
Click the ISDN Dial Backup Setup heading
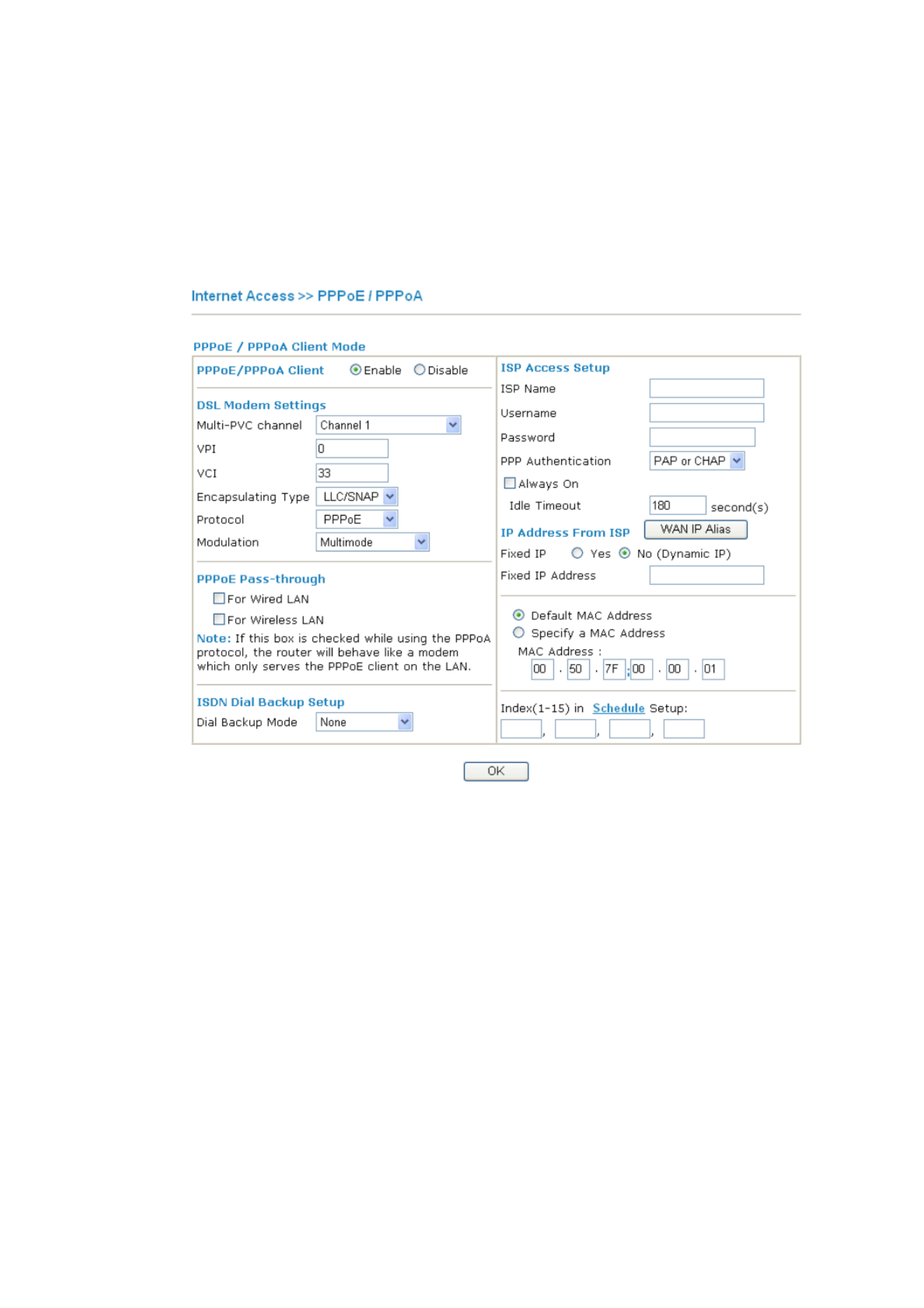click(x=270, y=702)
